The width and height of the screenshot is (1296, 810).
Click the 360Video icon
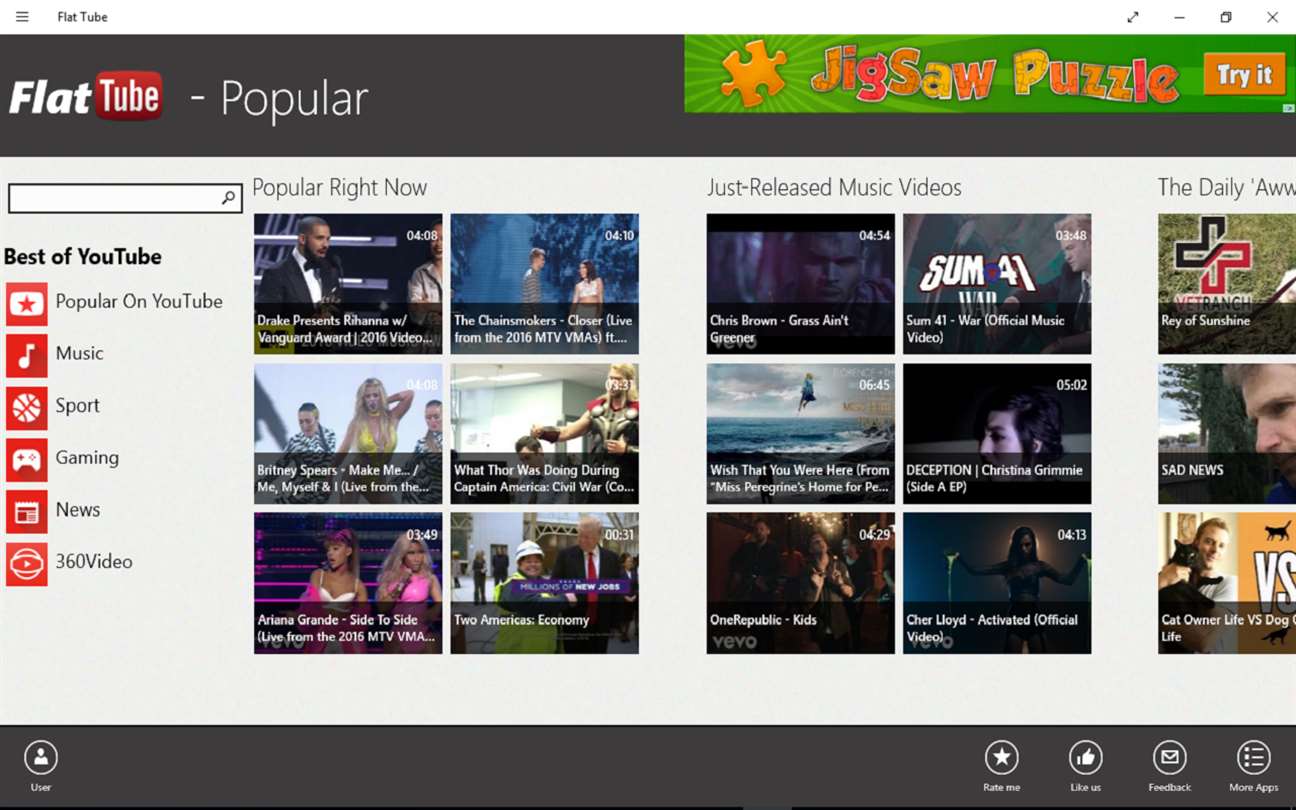[26, 563]
